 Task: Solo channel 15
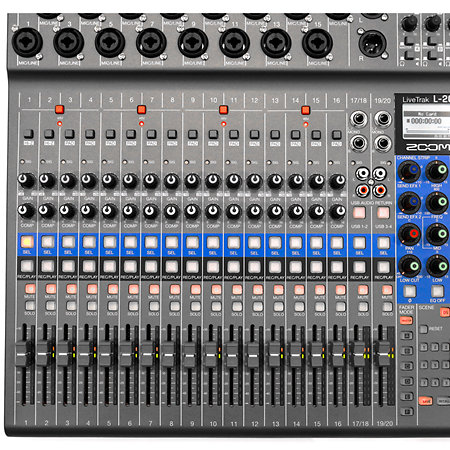(320, 306)
